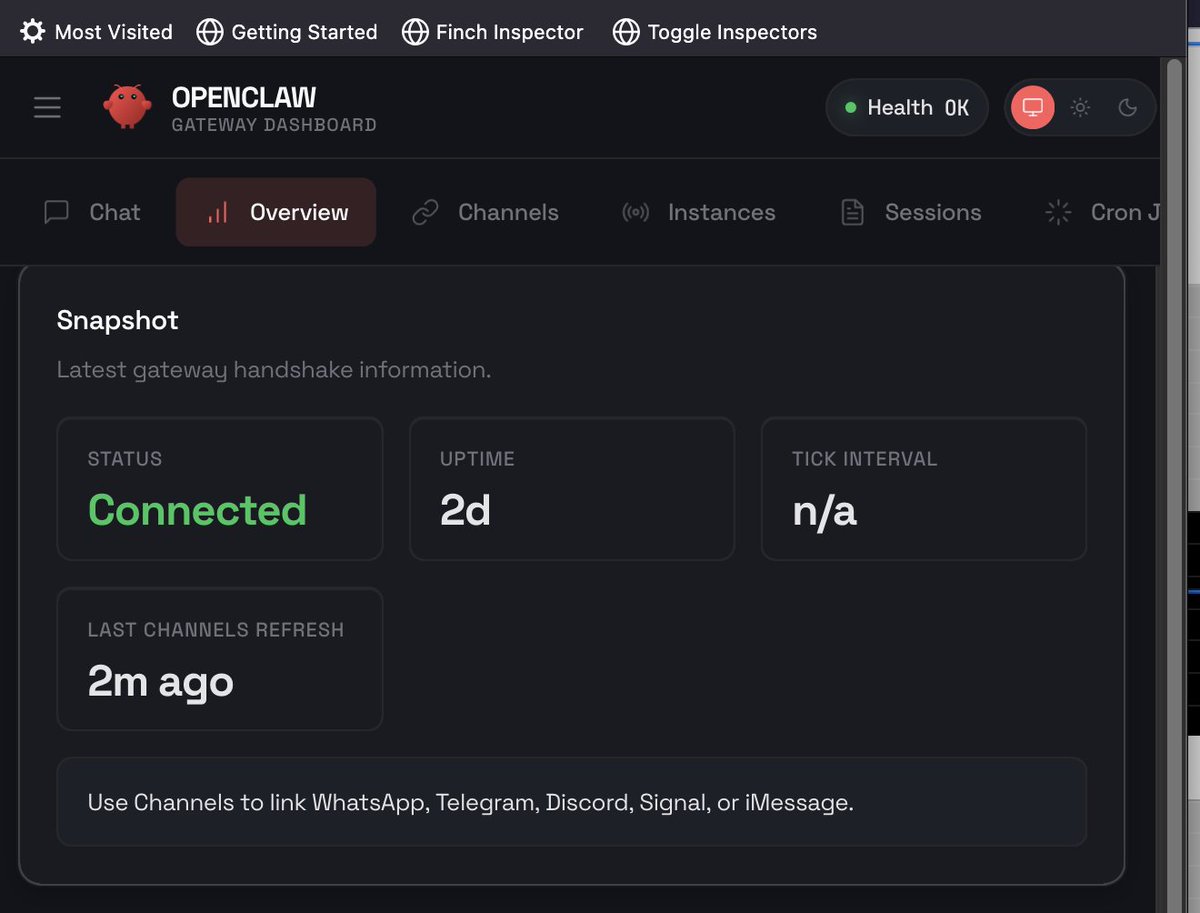
Task: Click the 2m ago refresh value
Action: point(160,682)
